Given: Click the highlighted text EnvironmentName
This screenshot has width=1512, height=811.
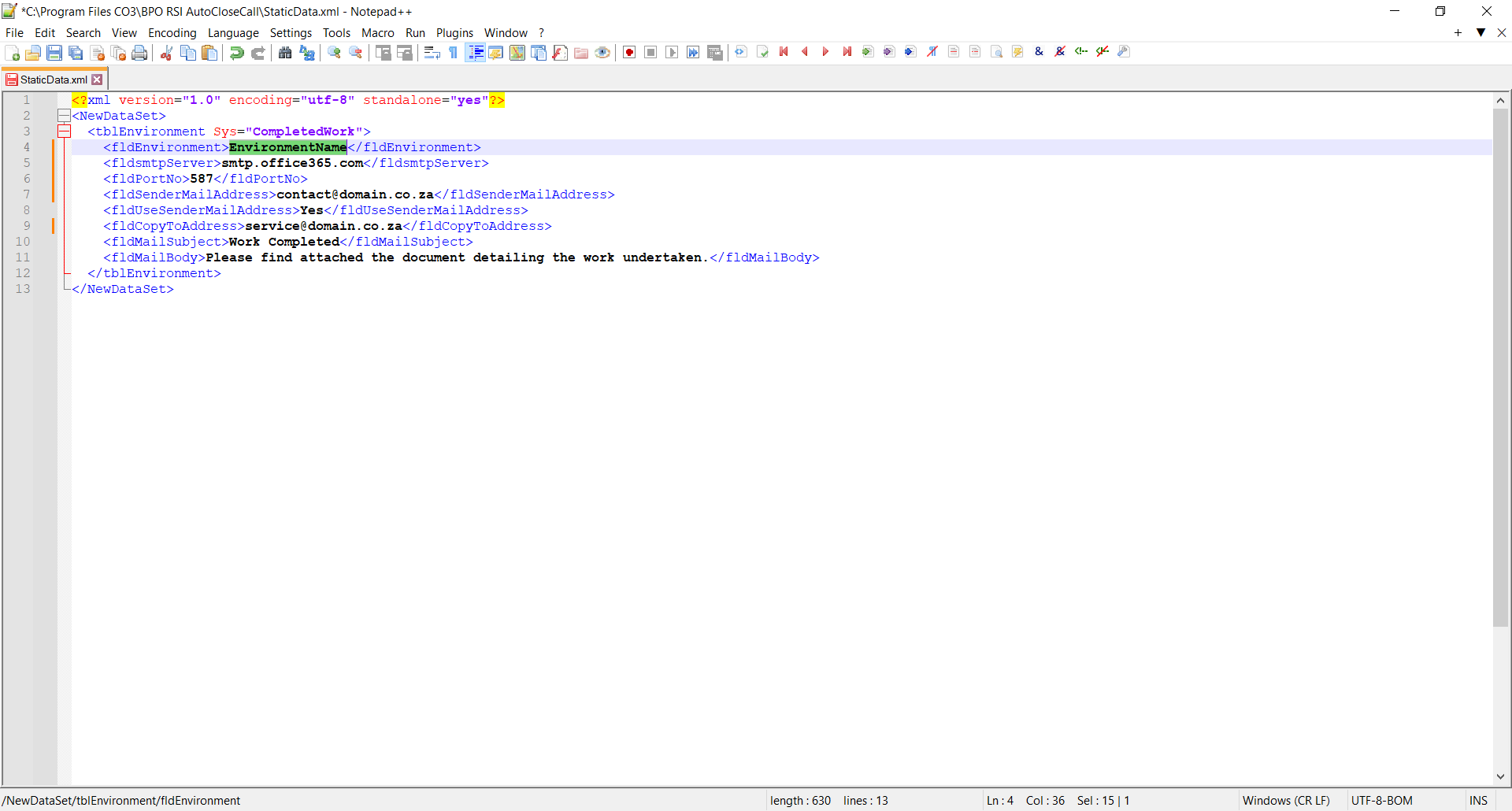Looking at the screenshot, I should click(x=288, y=147).
